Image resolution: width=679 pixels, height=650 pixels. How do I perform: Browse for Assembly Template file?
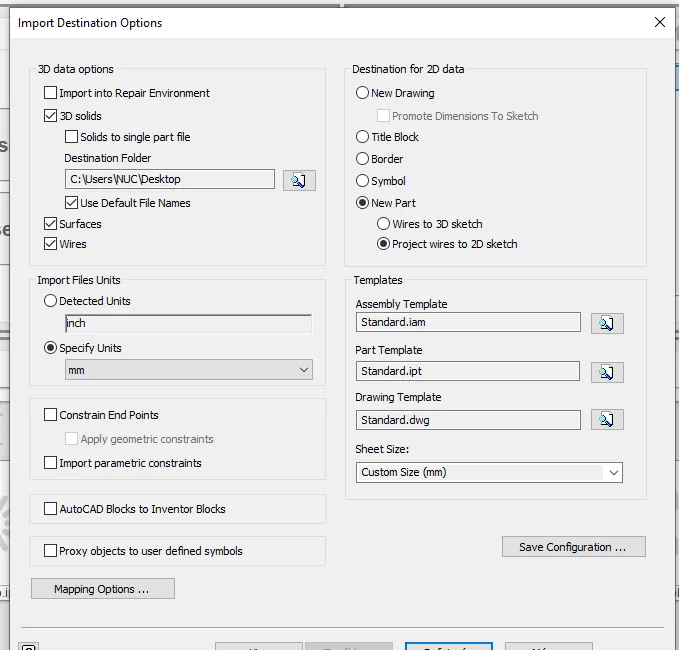(606, 323)
